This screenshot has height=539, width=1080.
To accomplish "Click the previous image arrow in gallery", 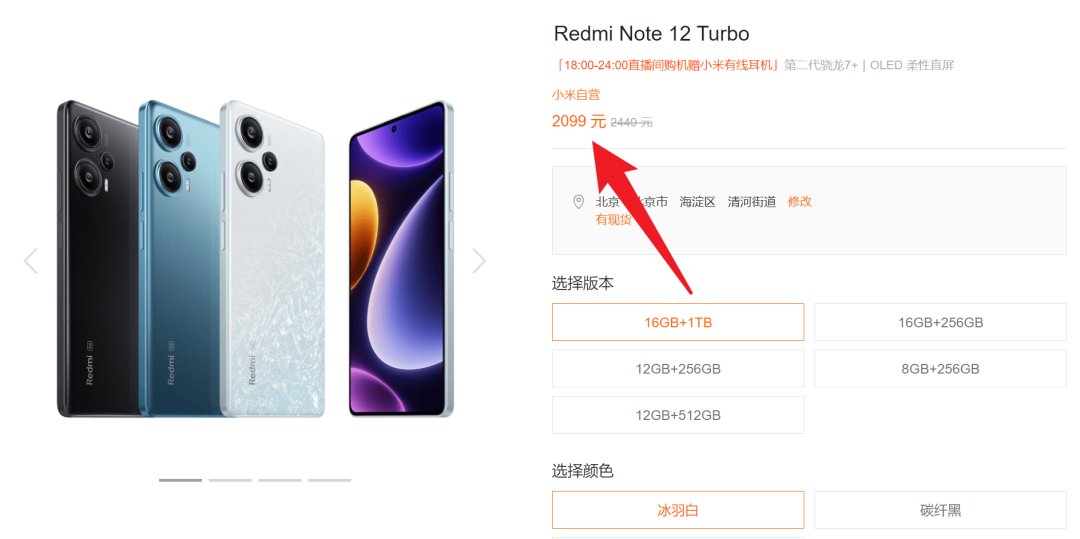I will tap(30, 261).
